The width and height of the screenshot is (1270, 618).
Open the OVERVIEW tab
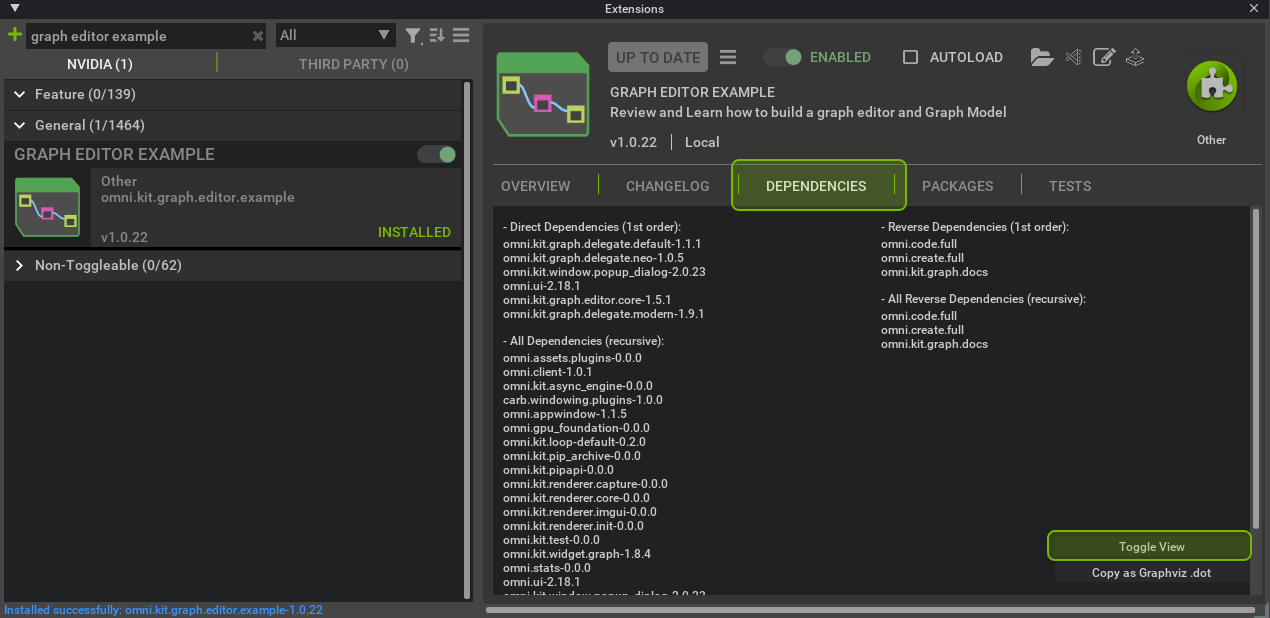[x=536, y=186]
